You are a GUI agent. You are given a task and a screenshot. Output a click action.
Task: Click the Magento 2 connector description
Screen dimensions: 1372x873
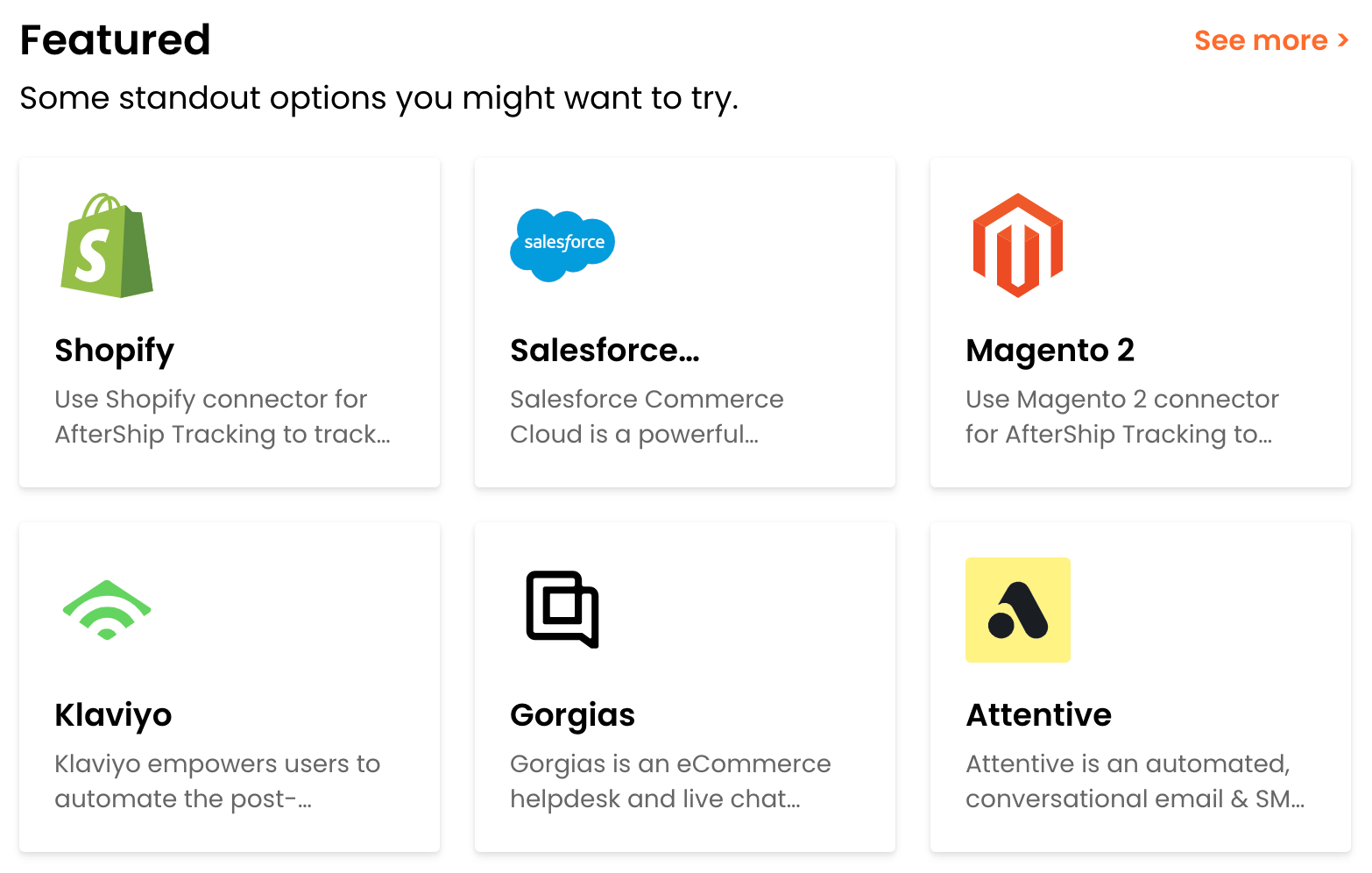tap(1121, 416)
